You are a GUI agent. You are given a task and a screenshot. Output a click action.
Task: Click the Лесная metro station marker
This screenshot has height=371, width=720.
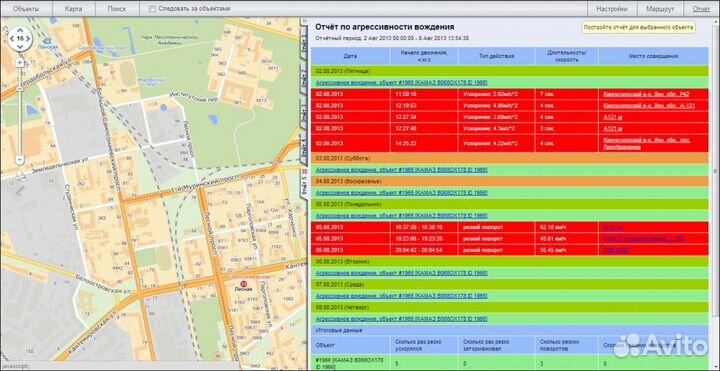[243, 284]
